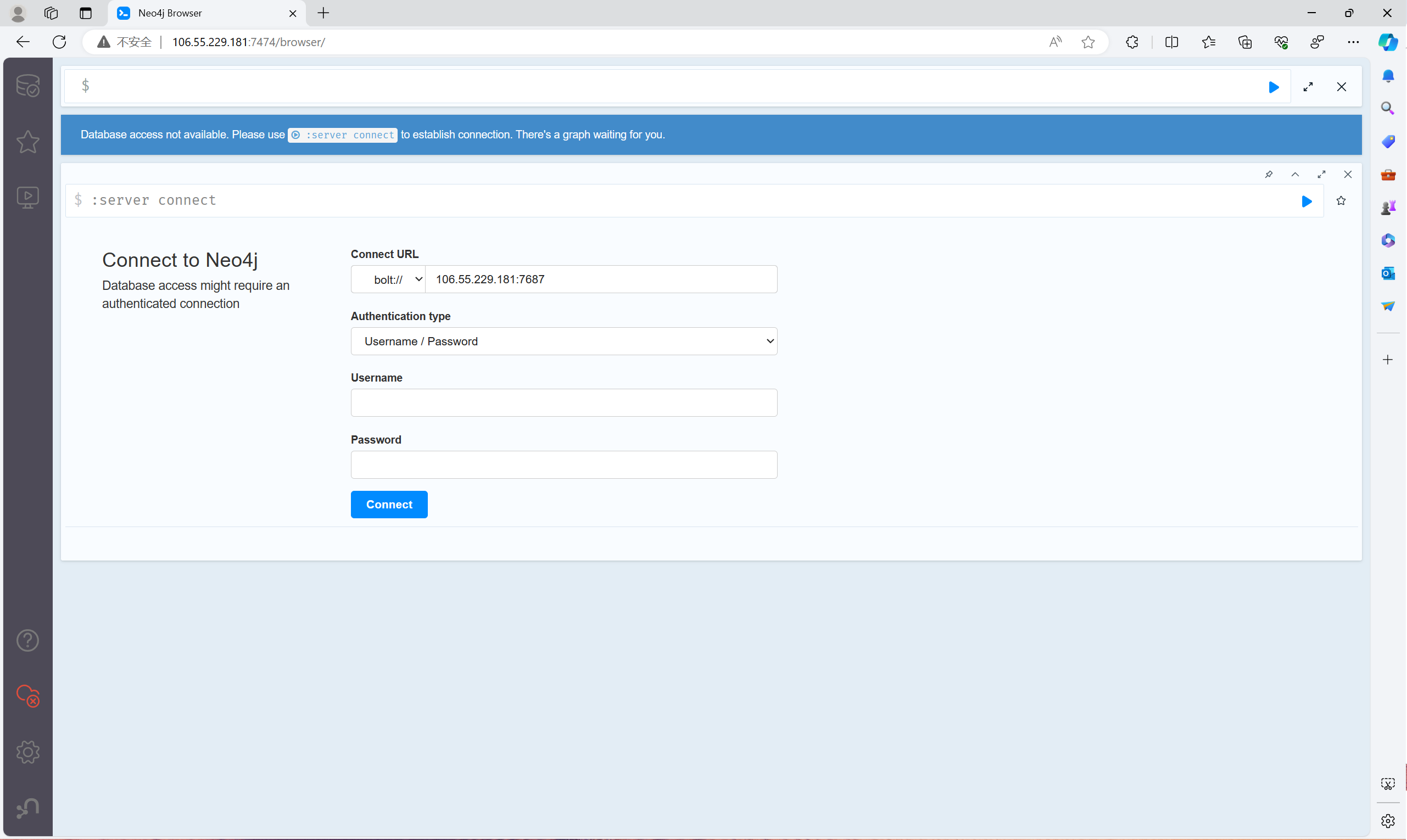The height and width of the screenshot is (840, 1407).
Task: Open the Edge sidebar notifications bell
Action: pyautogui.click(x=1388, y=76)
